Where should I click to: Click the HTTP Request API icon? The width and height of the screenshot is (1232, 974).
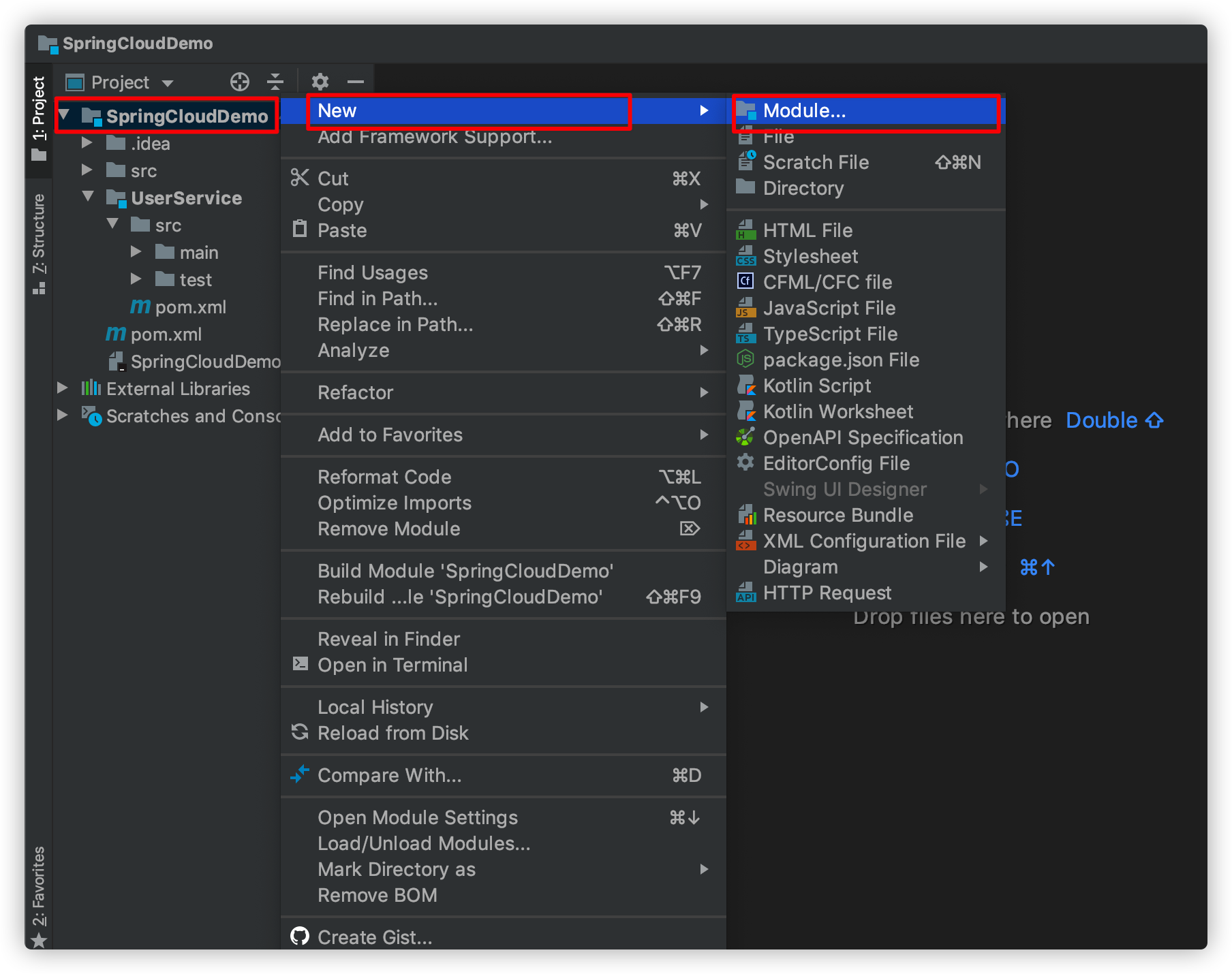pyautogui.click(x=746, y=592)
